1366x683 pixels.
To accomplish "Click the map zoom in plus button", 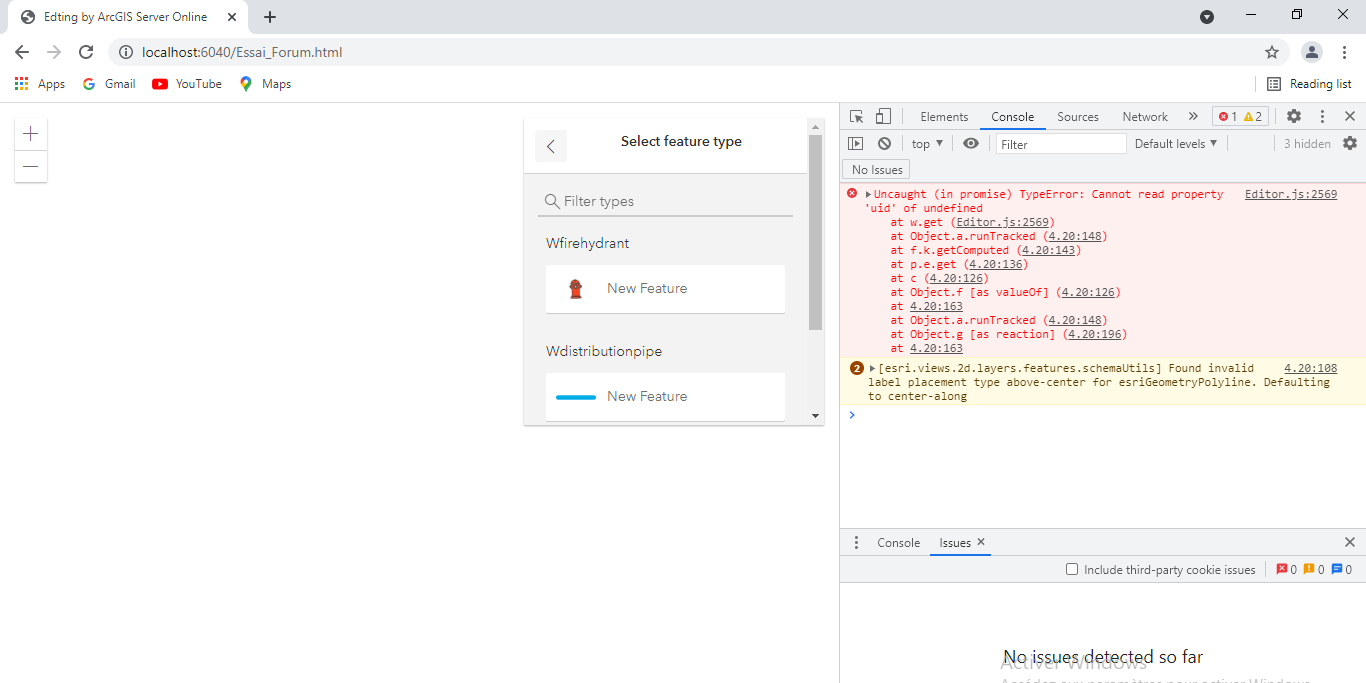I will click(31, 134).
